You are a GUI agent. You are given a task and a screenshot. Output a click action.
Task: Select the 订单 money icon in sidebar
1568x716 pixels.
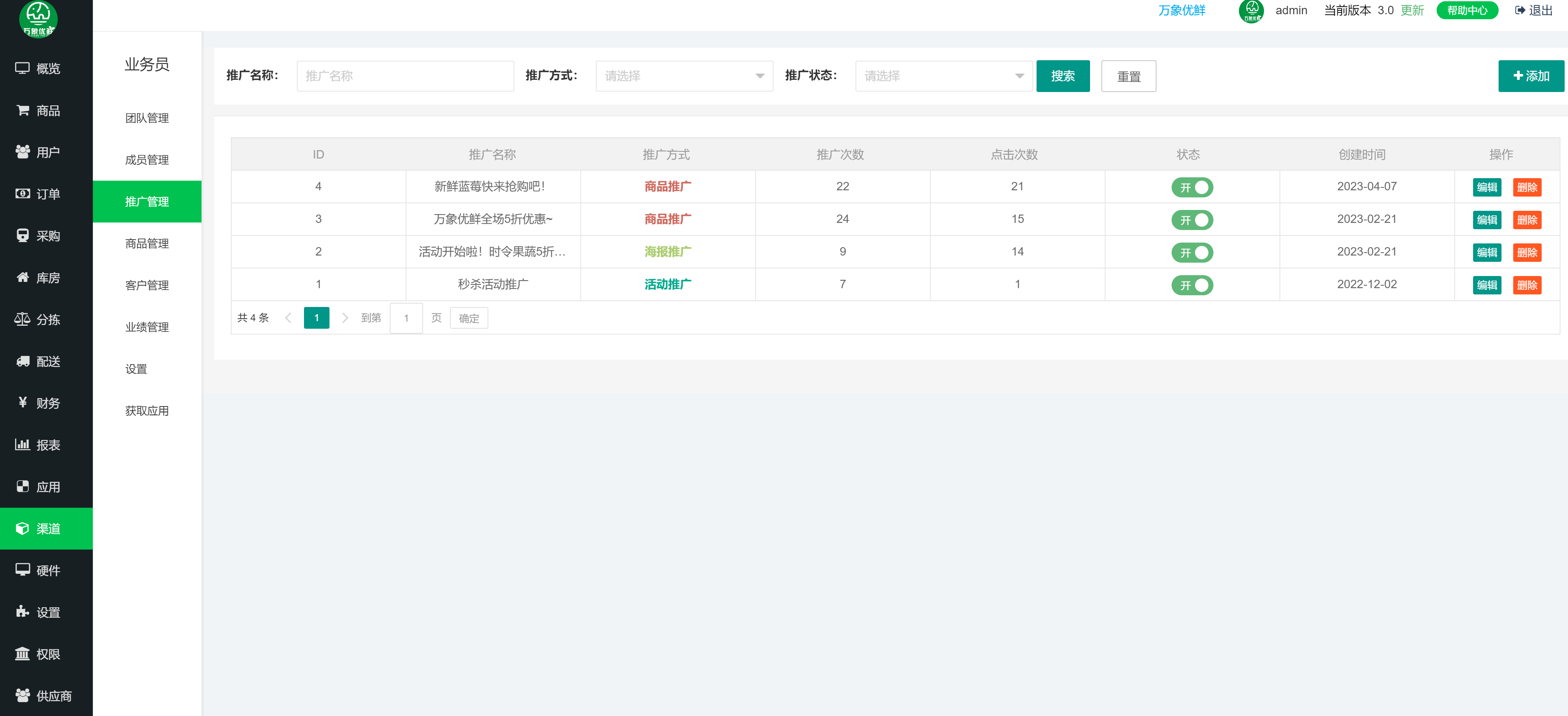(23, 194)
